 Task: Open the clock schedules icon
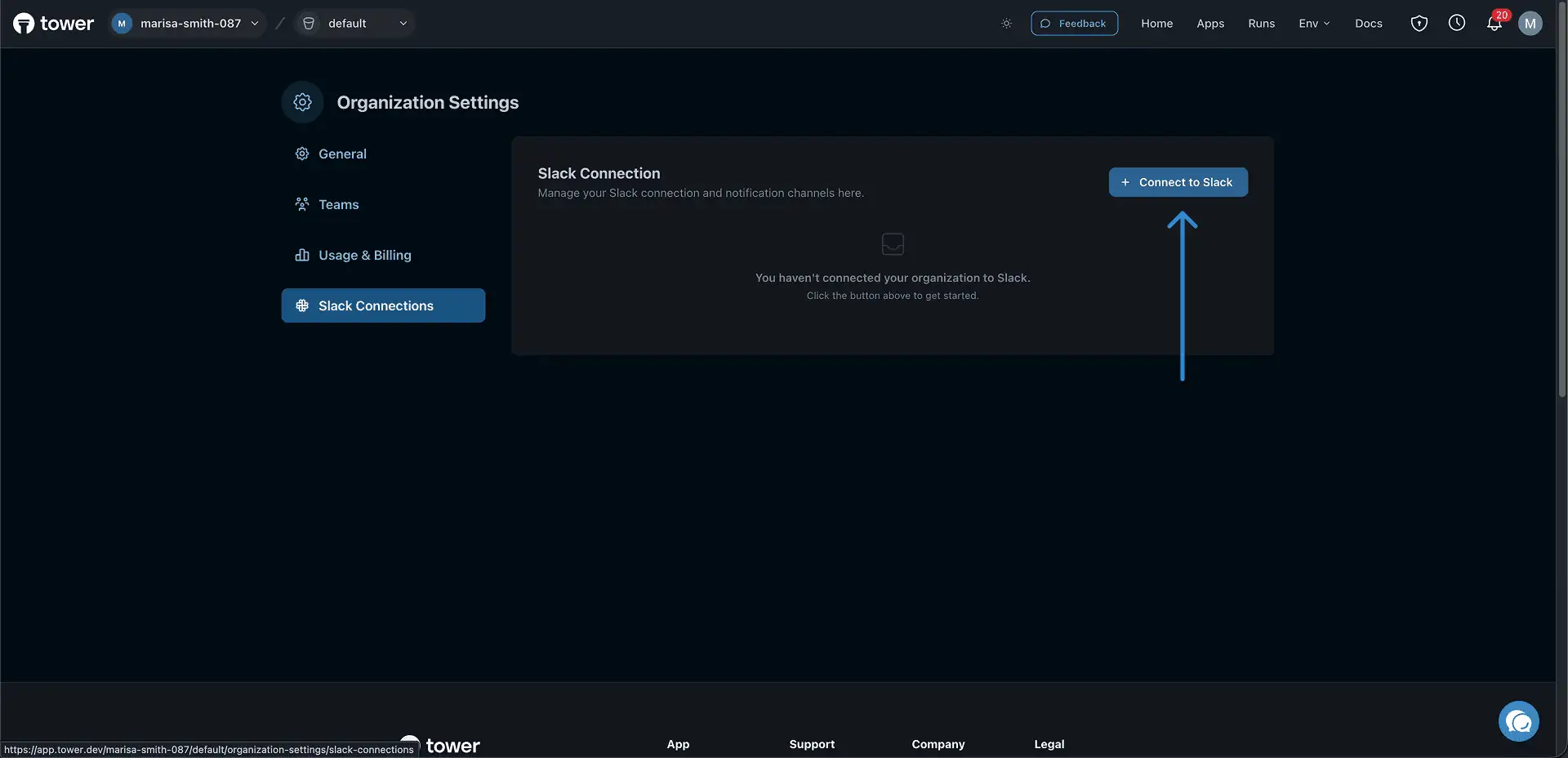point(1457,24)
